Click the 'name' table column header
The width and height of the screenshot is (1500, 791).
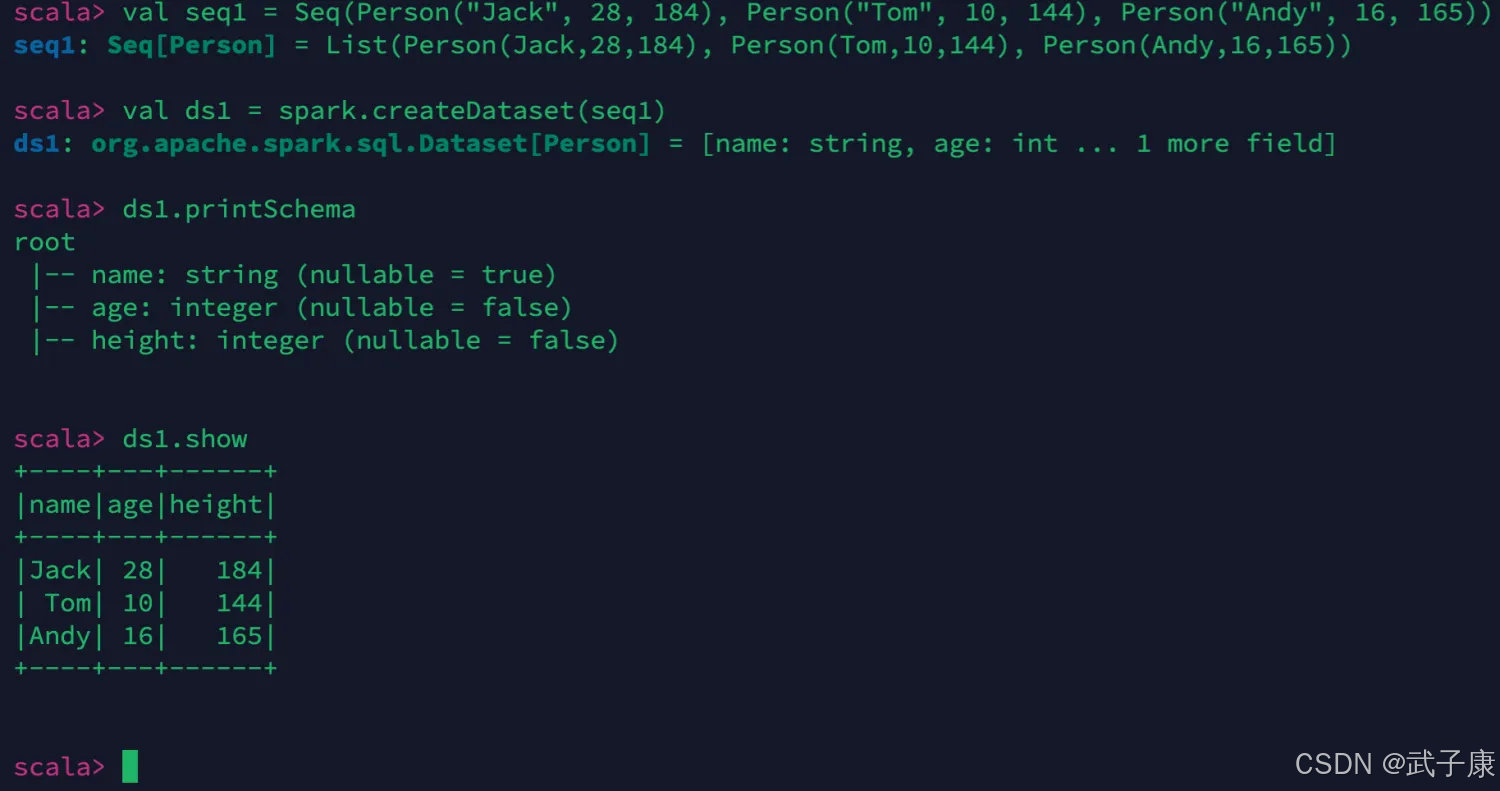(60, 505)
